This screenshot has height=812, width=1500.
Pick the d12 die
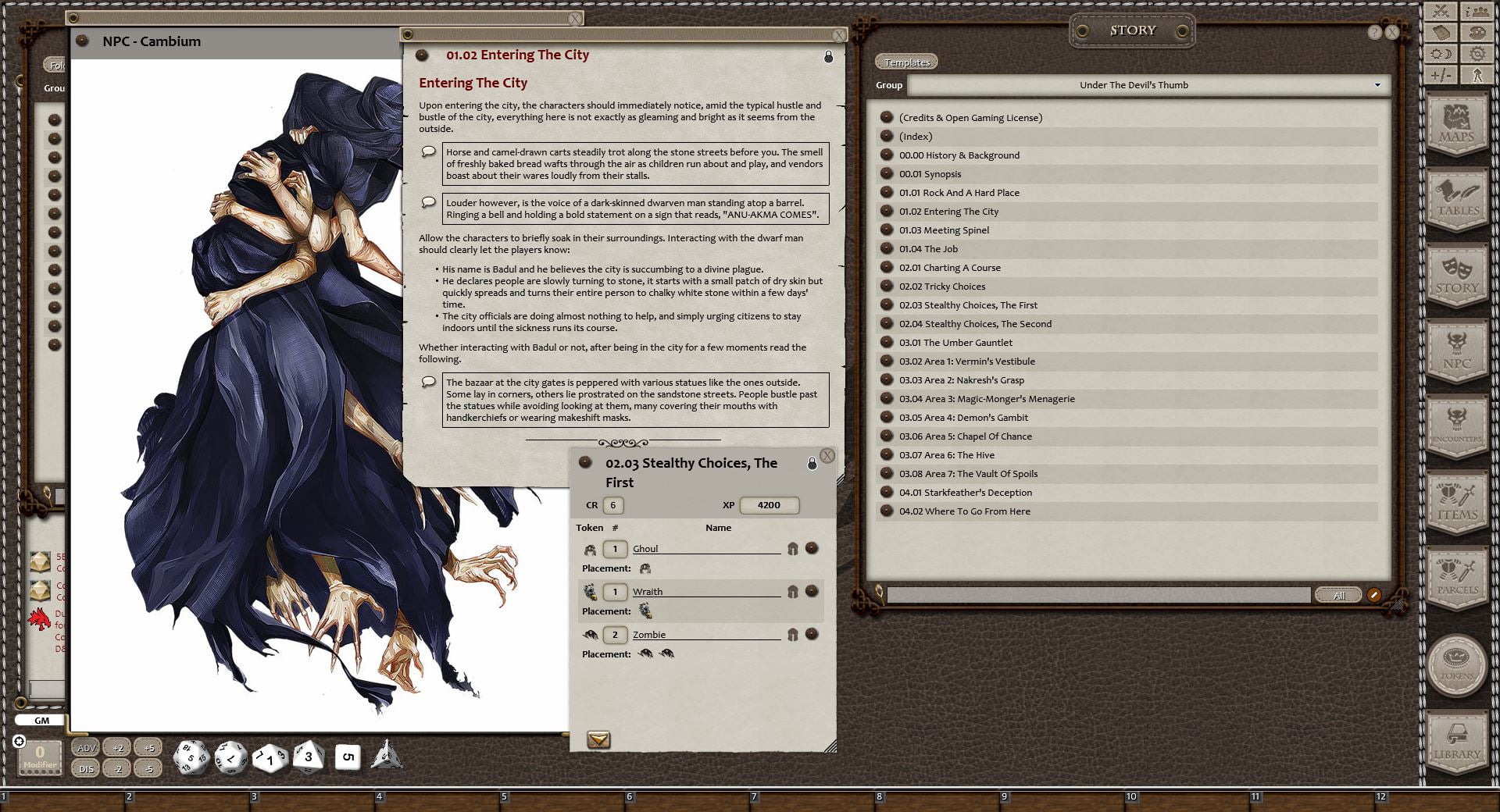click(230, 757)
